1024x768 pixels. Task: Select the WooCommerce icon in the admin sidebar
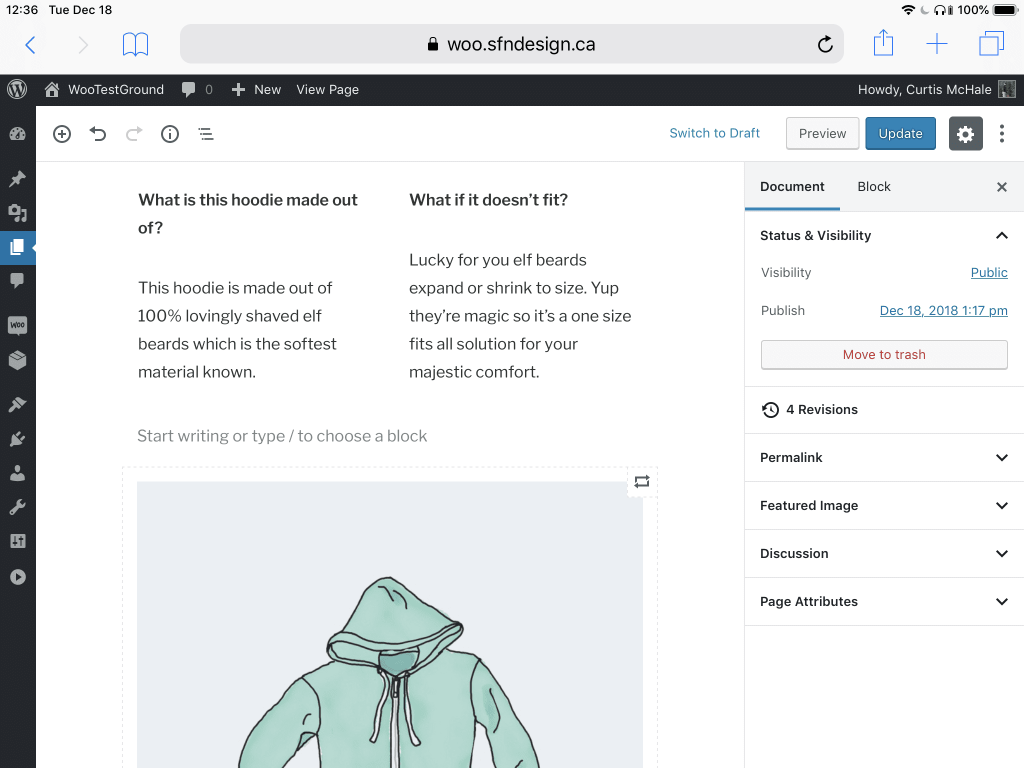point(17,324)
